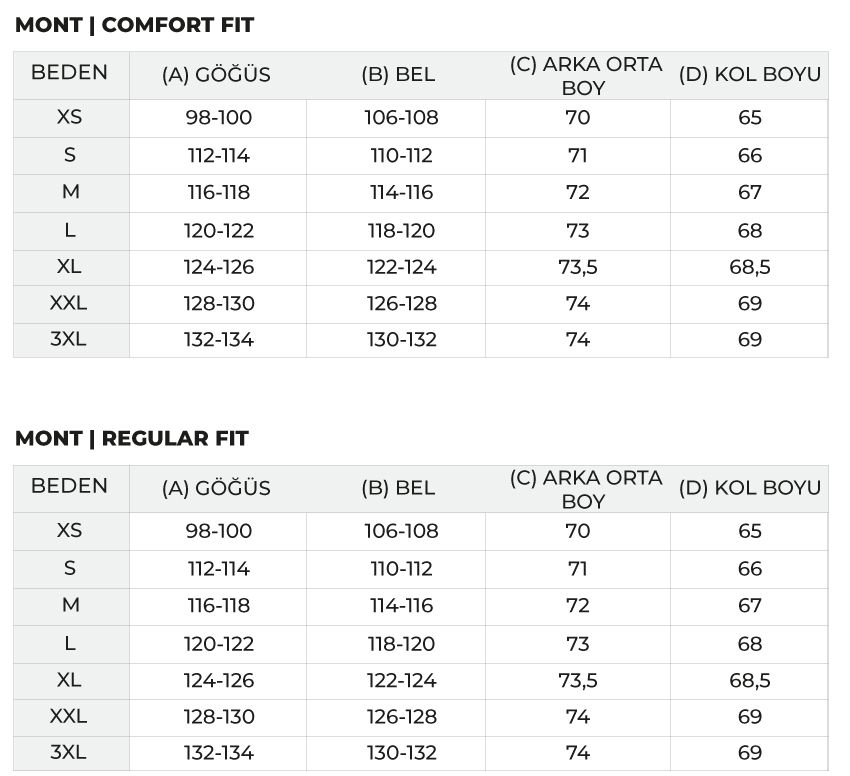Select the XS size row in Comfort Fit table
Viewport: 850px width, 776px height.
(x=421, y=118)
